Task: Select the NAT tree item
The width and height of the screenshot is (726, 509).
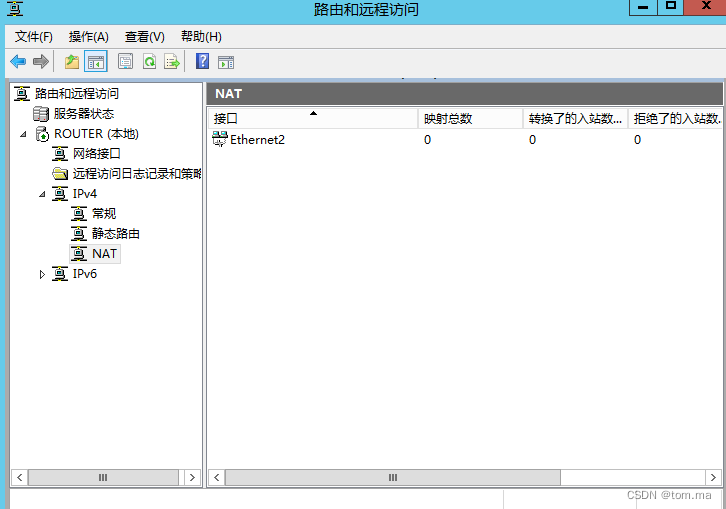Action: 104,253
